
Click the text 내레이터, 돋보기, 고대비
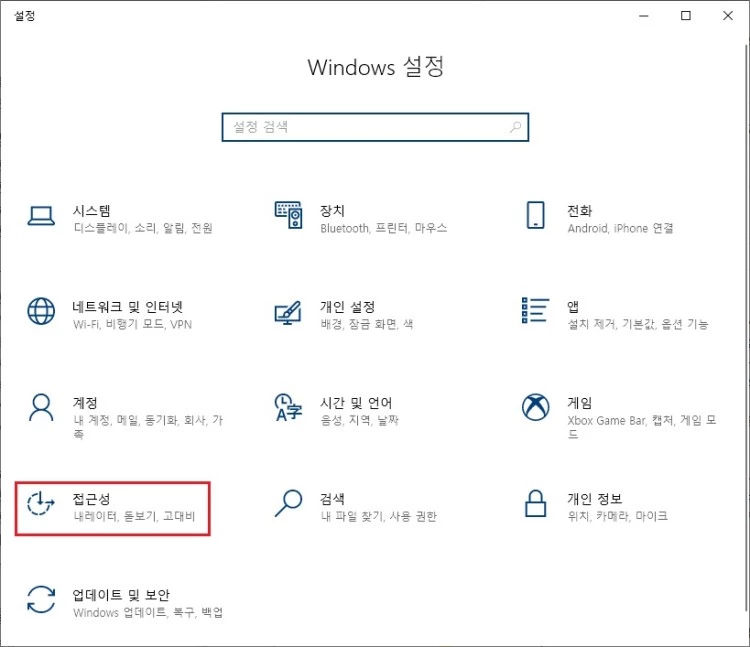point(134,516)
